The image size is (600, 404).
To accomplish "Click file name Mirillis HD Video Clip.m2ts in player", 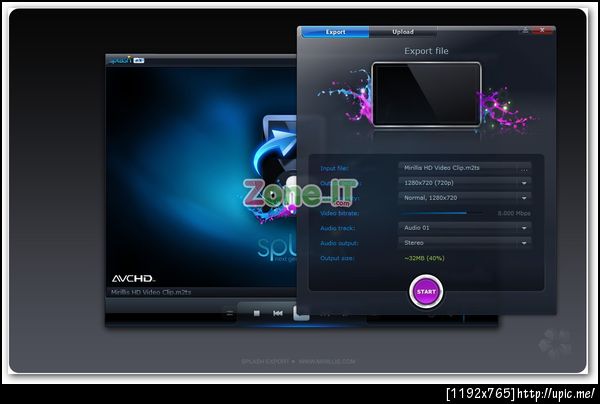I will pos(151,292).
